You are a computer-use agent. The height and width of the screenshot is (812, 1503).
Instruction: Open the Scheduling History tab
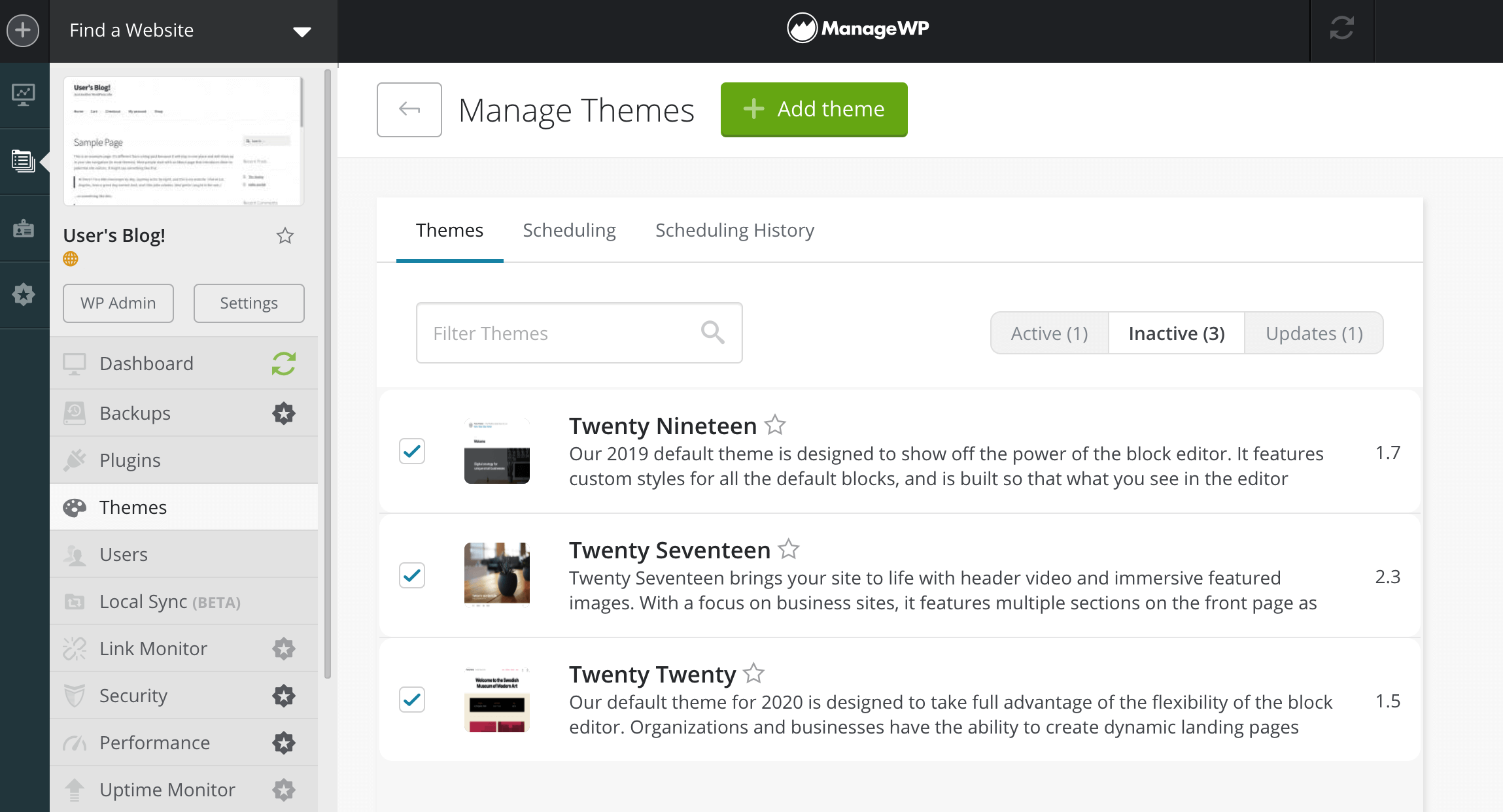(x=734, y=230)
